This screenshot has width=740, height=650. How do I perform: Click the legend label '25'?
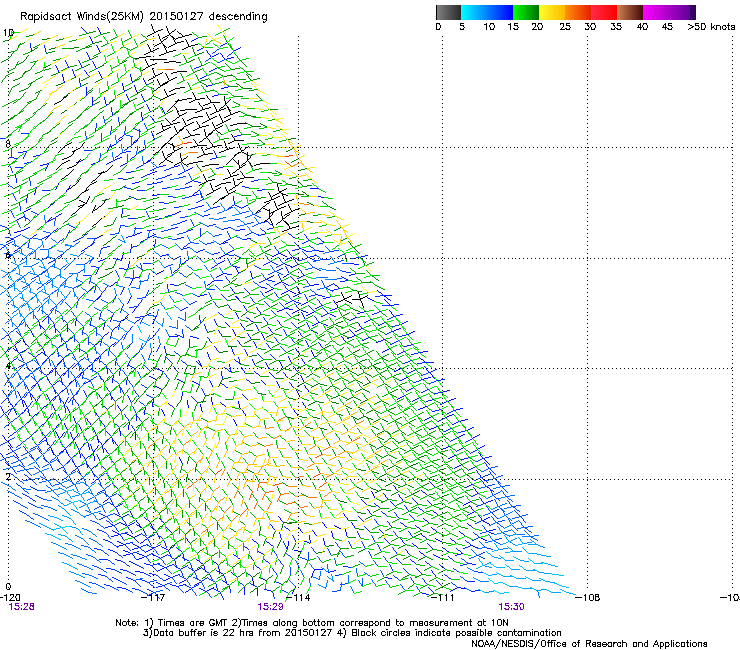565,27
